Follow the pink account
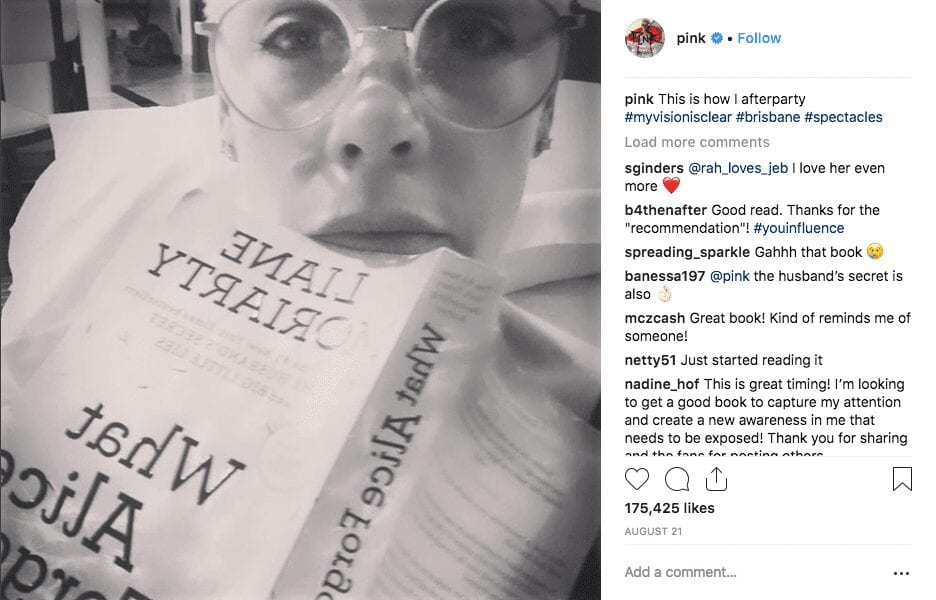 coord(759,38)
